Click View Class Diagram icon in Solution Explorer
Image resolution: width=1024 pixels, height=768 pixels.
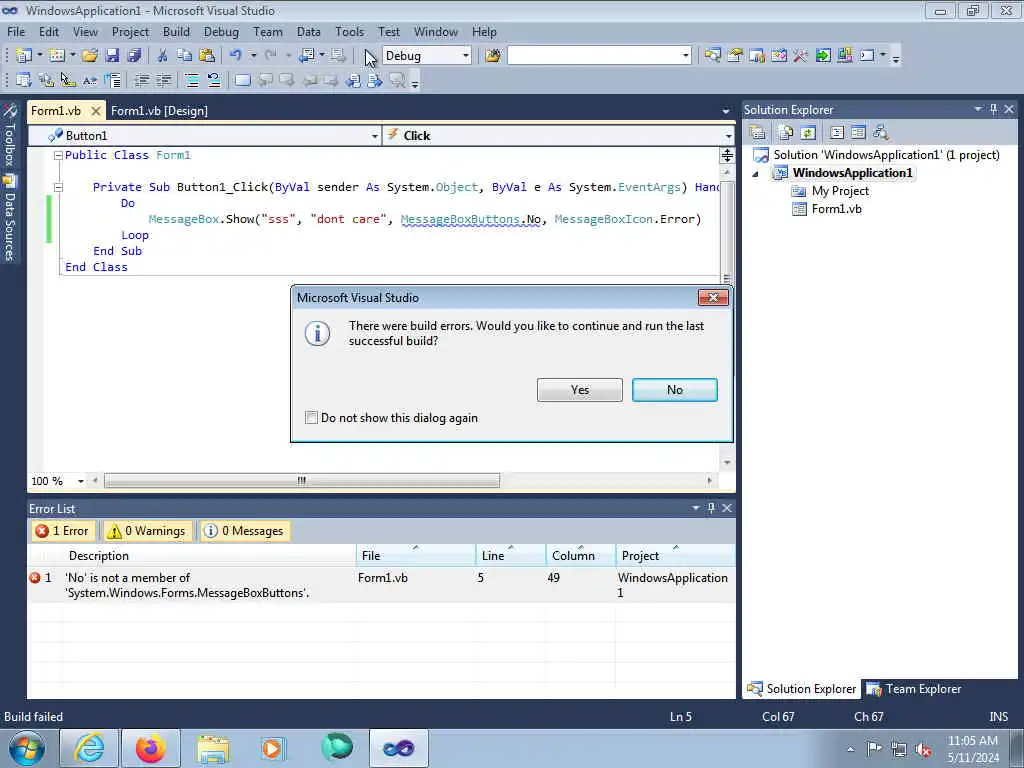click(x=880, y=133)
